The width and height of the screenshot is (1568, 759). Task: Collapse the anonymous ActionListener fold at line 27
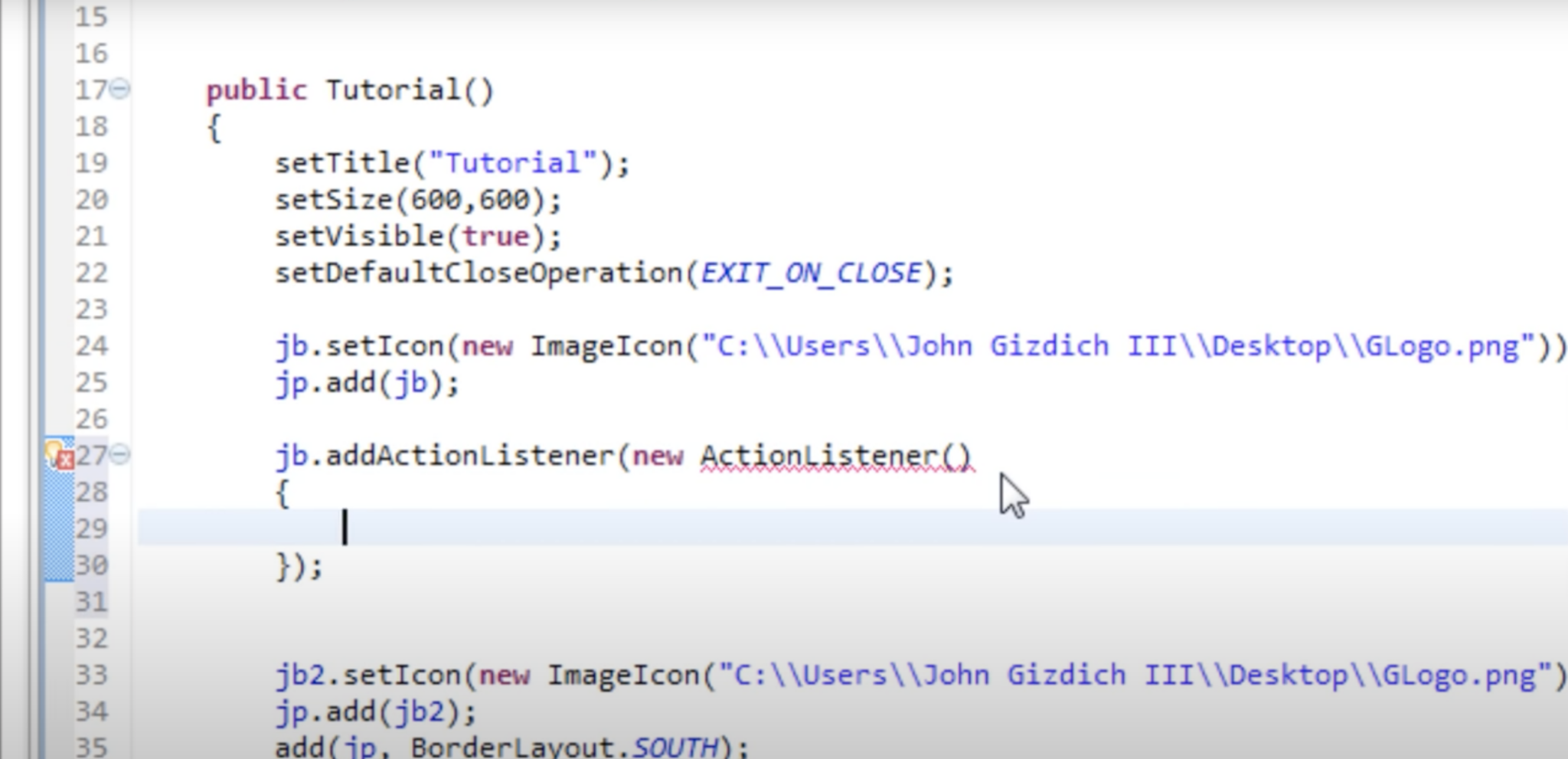coord(119,455)
